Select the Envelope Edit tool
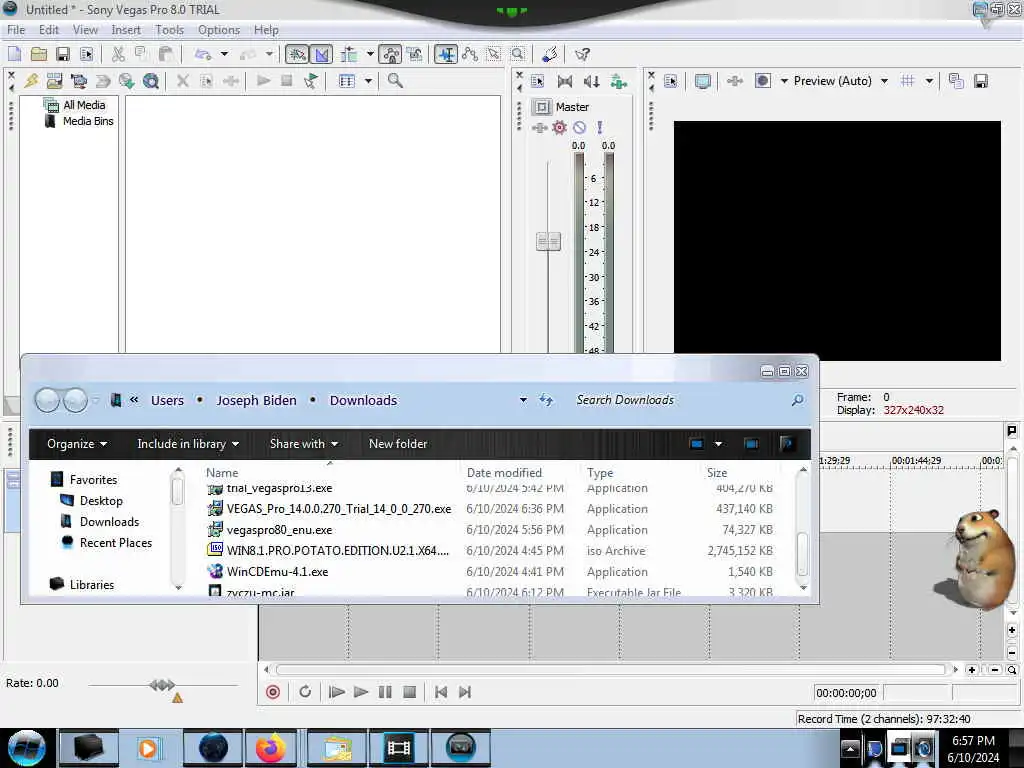 470,54
